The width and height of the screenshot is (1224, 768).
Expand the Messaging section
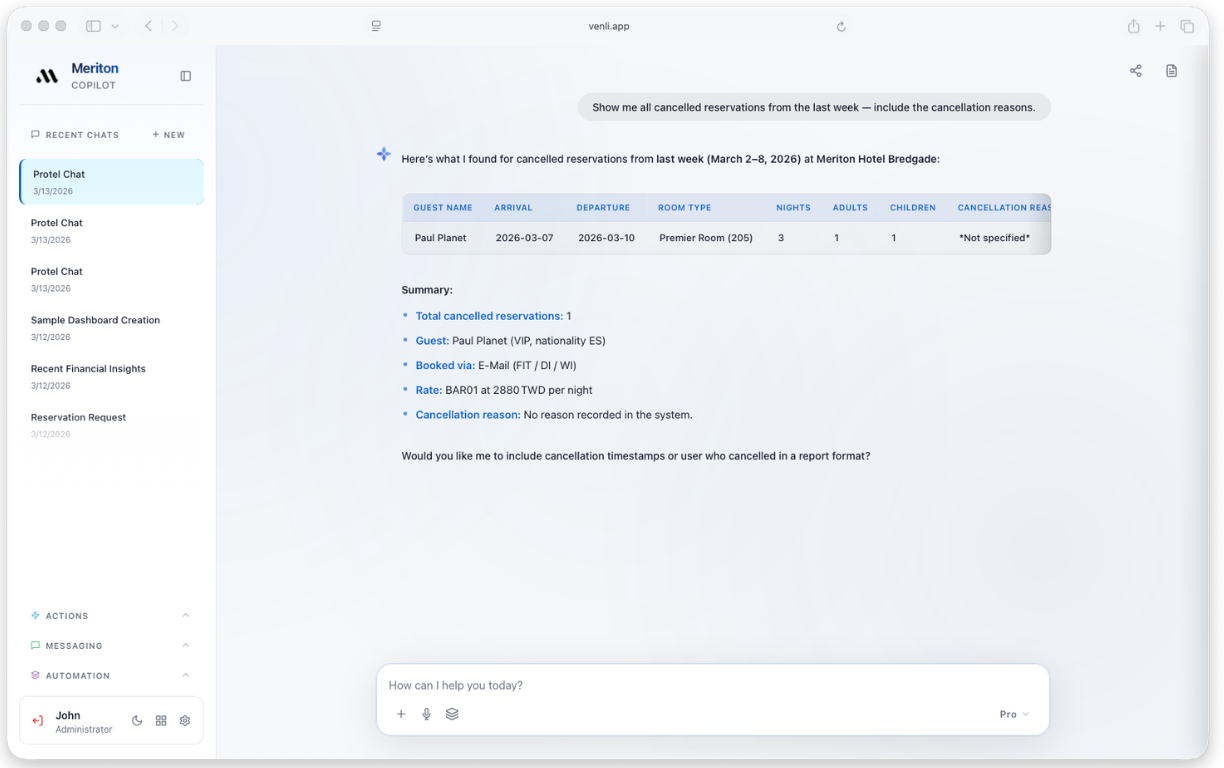coord(111,646)
